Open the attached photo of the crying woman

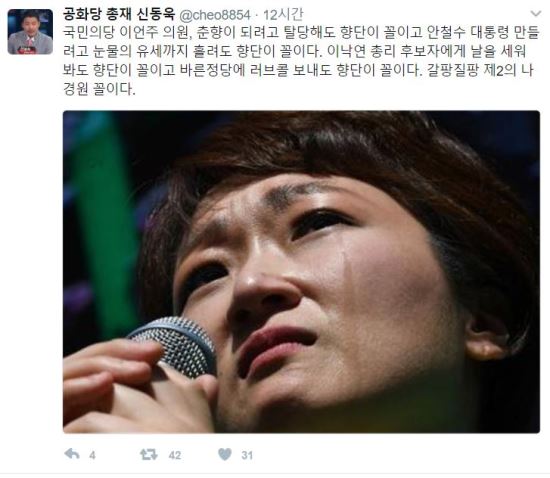(301, 272)
